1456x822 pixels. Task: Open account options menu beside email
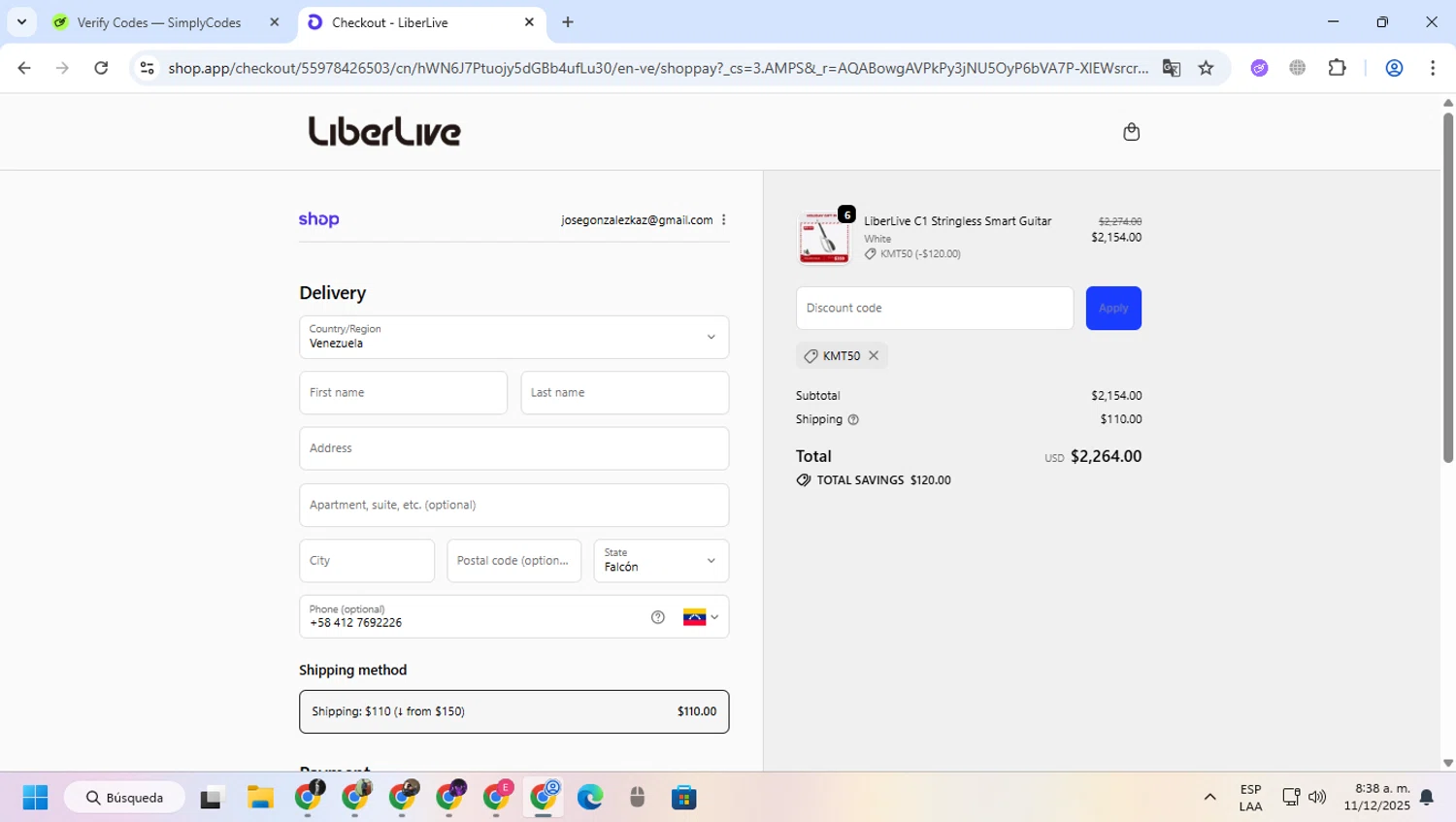coord(724,220)
